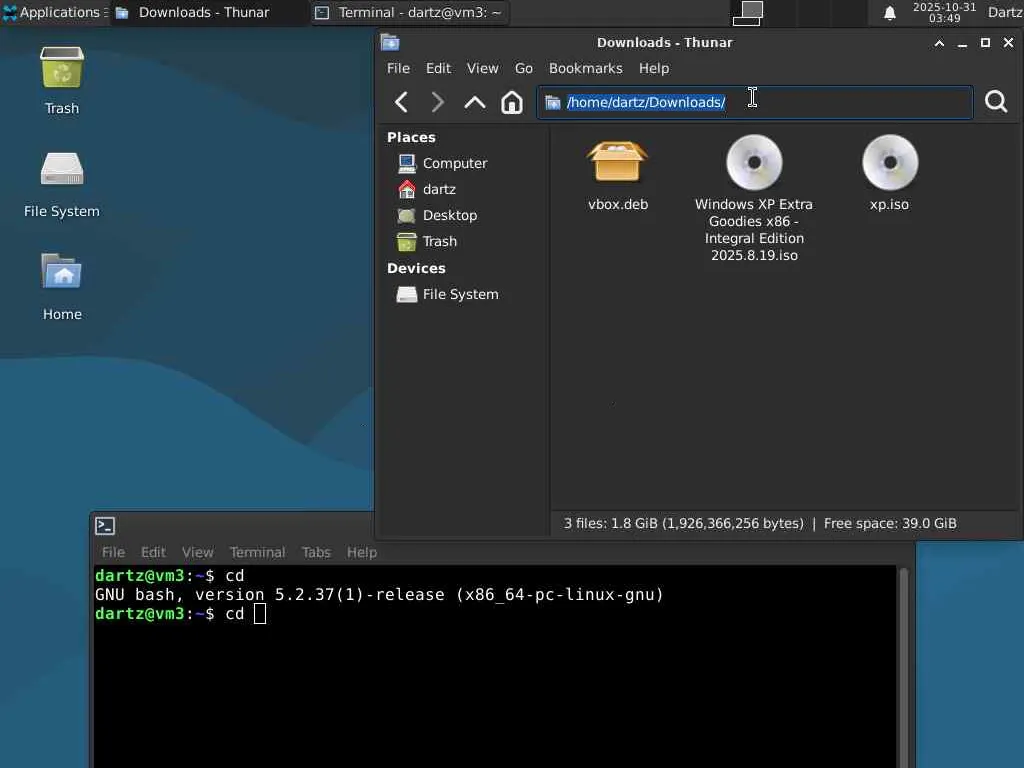Click the forward arrow in Thunar toolbar
Viewport: 1024px width, 768px height.
pyautogui.click(x=438, y=102)
